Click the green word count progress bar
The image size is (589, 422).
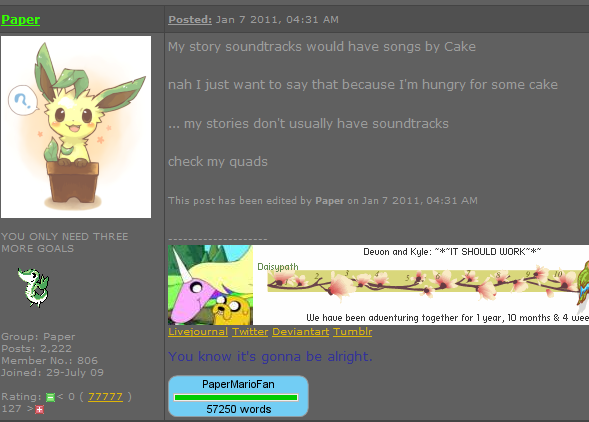pos(236,397)
